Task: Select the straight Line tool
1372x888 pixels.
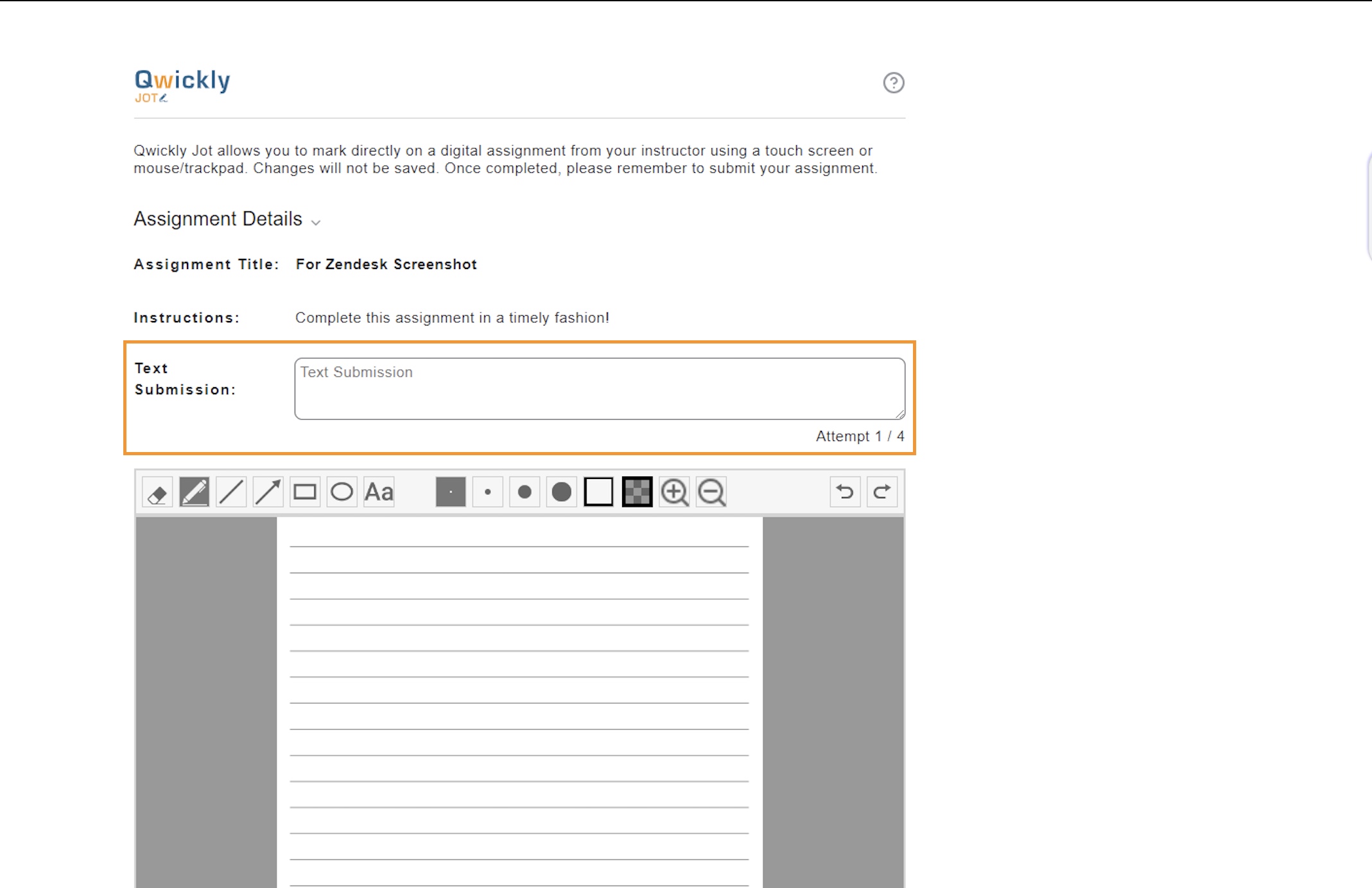Action: 231,492
